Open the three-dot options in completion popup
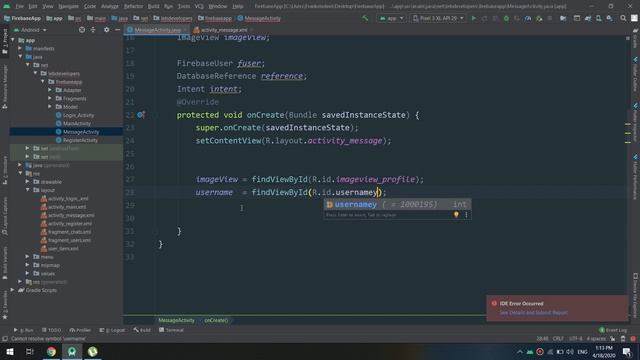Screen dimensions: 640x360 (466, 215)
